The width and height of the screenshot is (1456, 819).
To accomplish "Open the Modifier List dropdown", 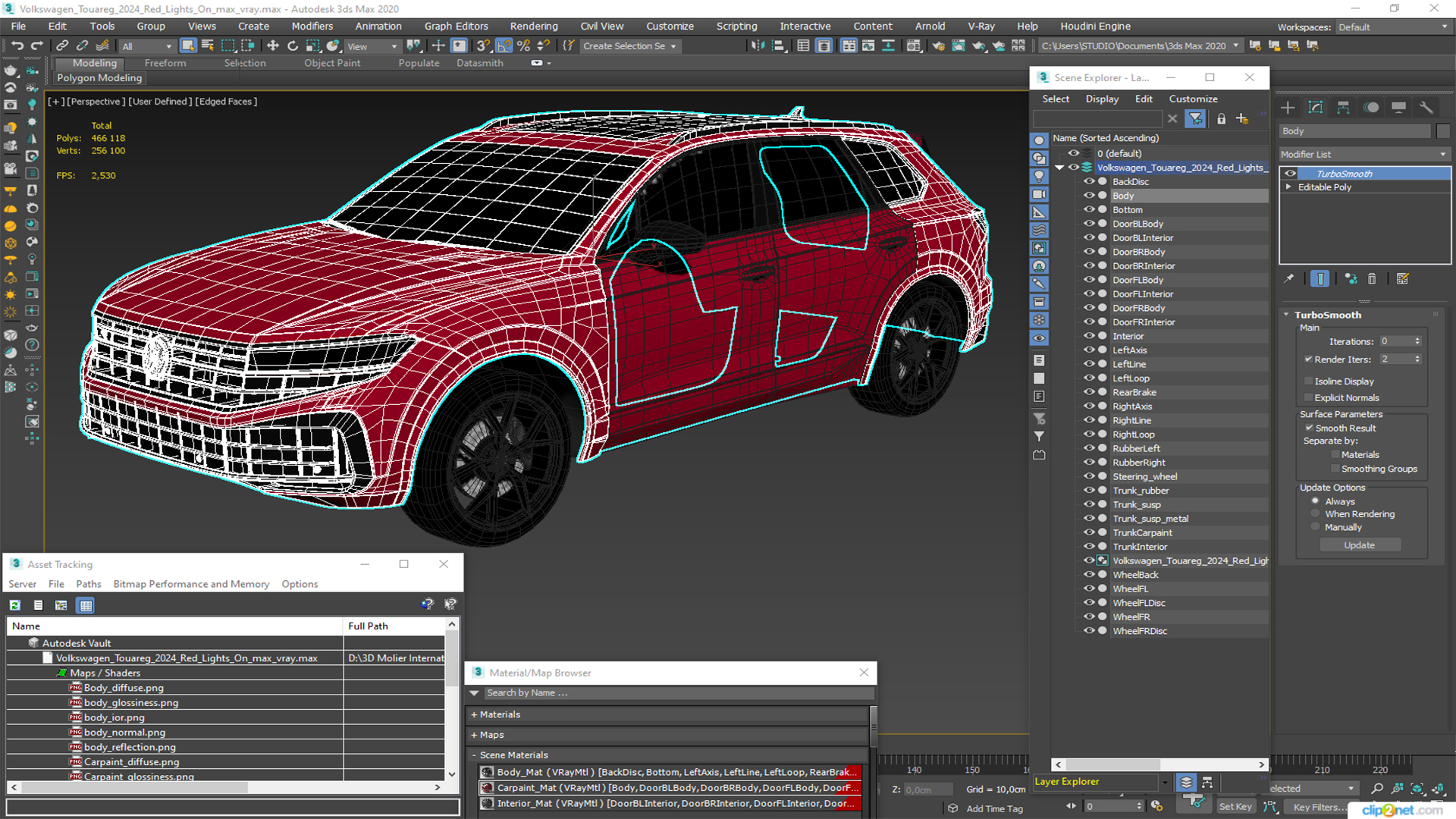I will pos(1364,154).
